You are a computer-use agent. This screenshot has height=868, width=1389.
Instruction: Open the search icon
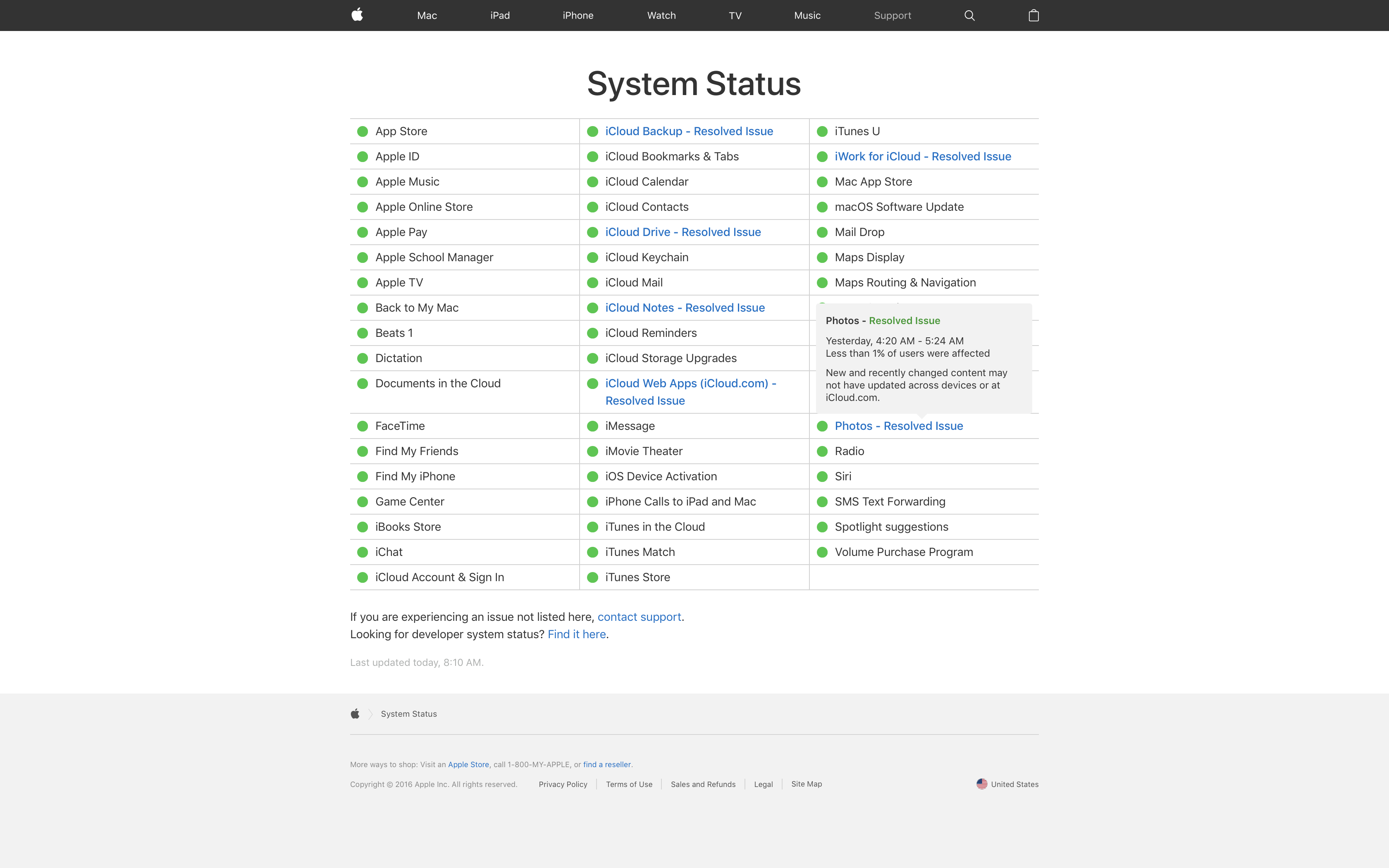[969, 16]
